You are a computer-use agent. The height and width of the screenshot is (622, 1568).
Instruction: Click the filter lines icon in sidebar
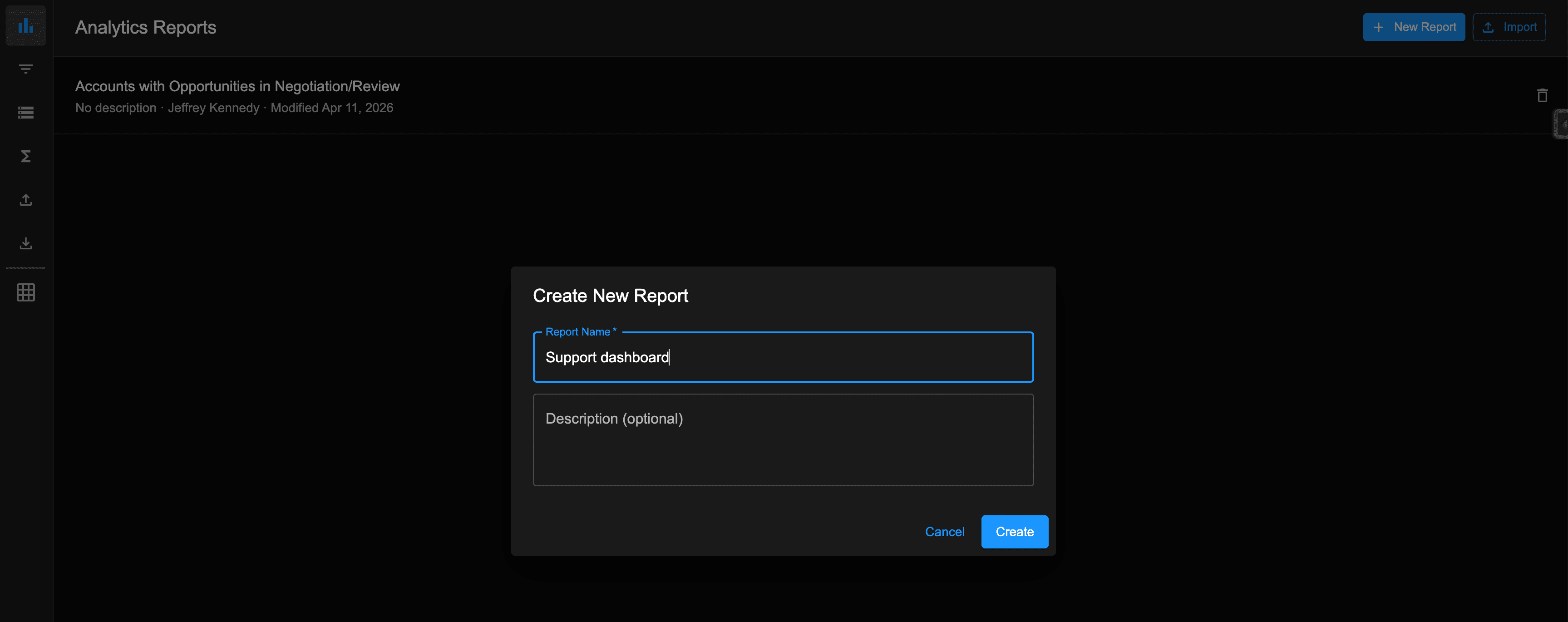25,69
